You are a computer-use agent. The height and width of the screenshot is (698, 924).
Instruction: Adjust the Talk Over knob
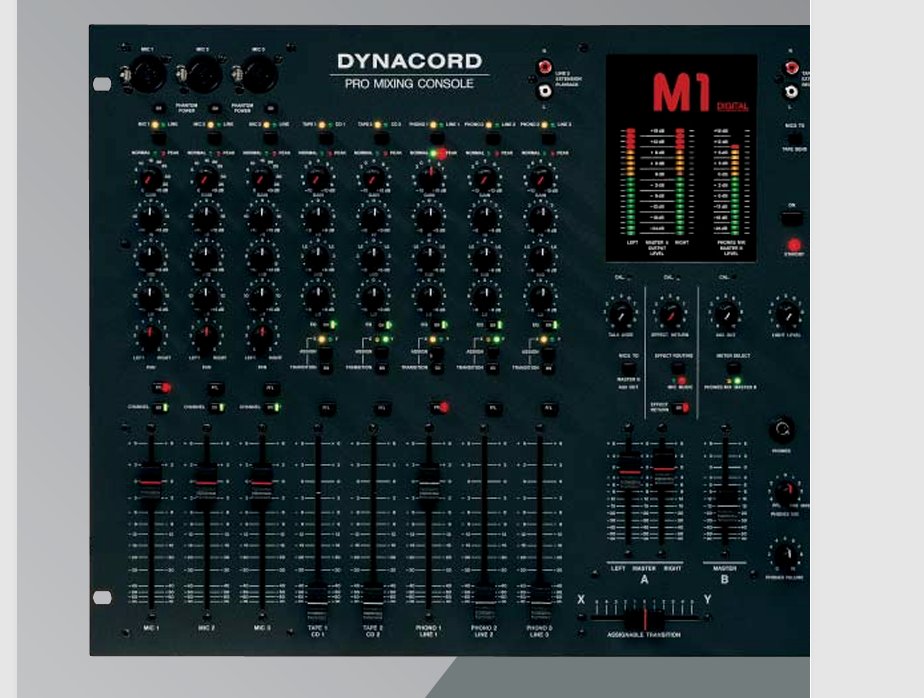(x=621, y=314)
